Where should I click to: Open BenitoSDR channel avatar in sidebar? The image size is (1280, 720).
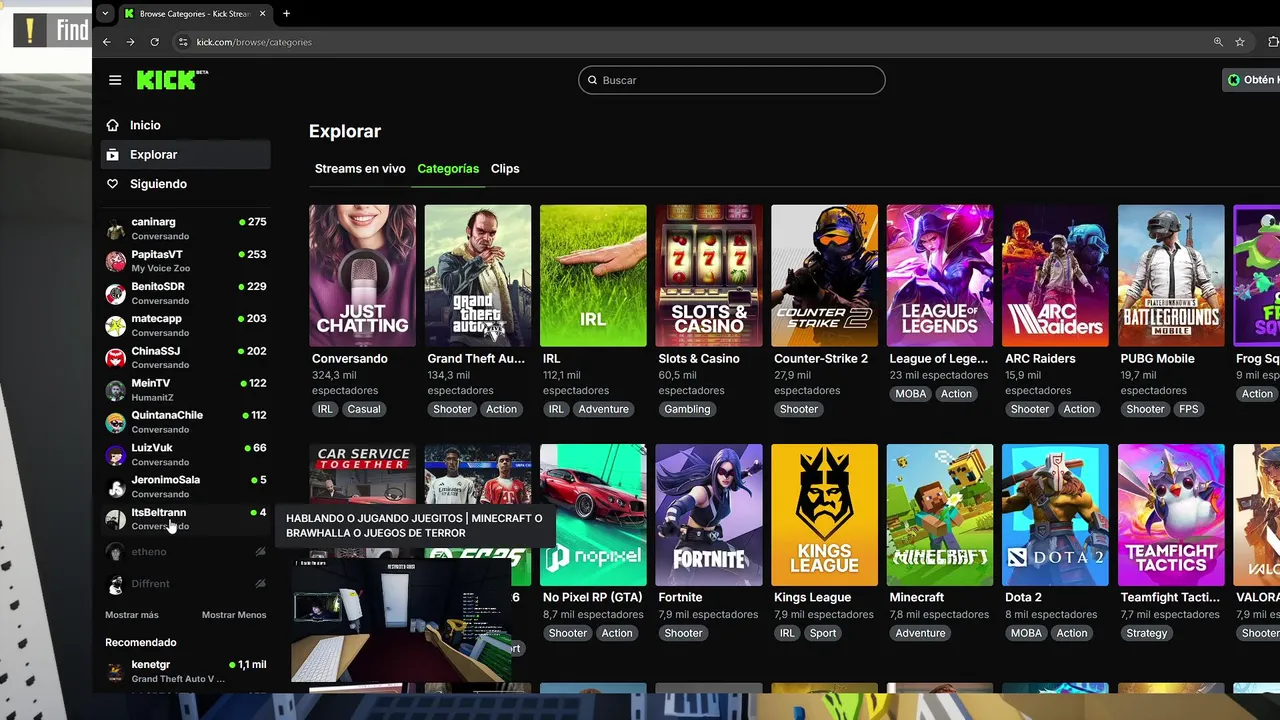pyautogui.click(x=116, y=293)
